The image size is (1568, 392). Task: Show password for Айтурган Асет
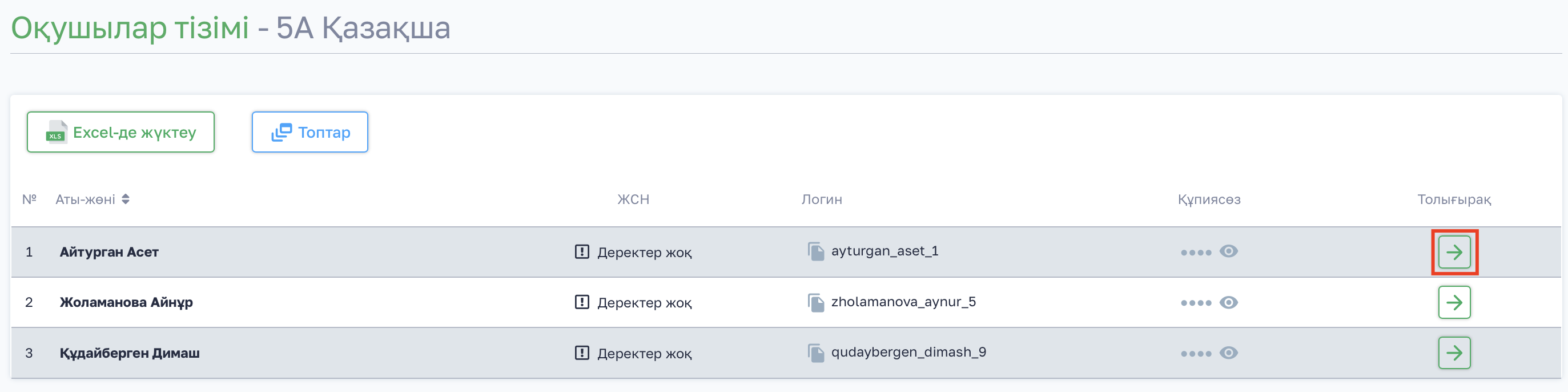1228,251
